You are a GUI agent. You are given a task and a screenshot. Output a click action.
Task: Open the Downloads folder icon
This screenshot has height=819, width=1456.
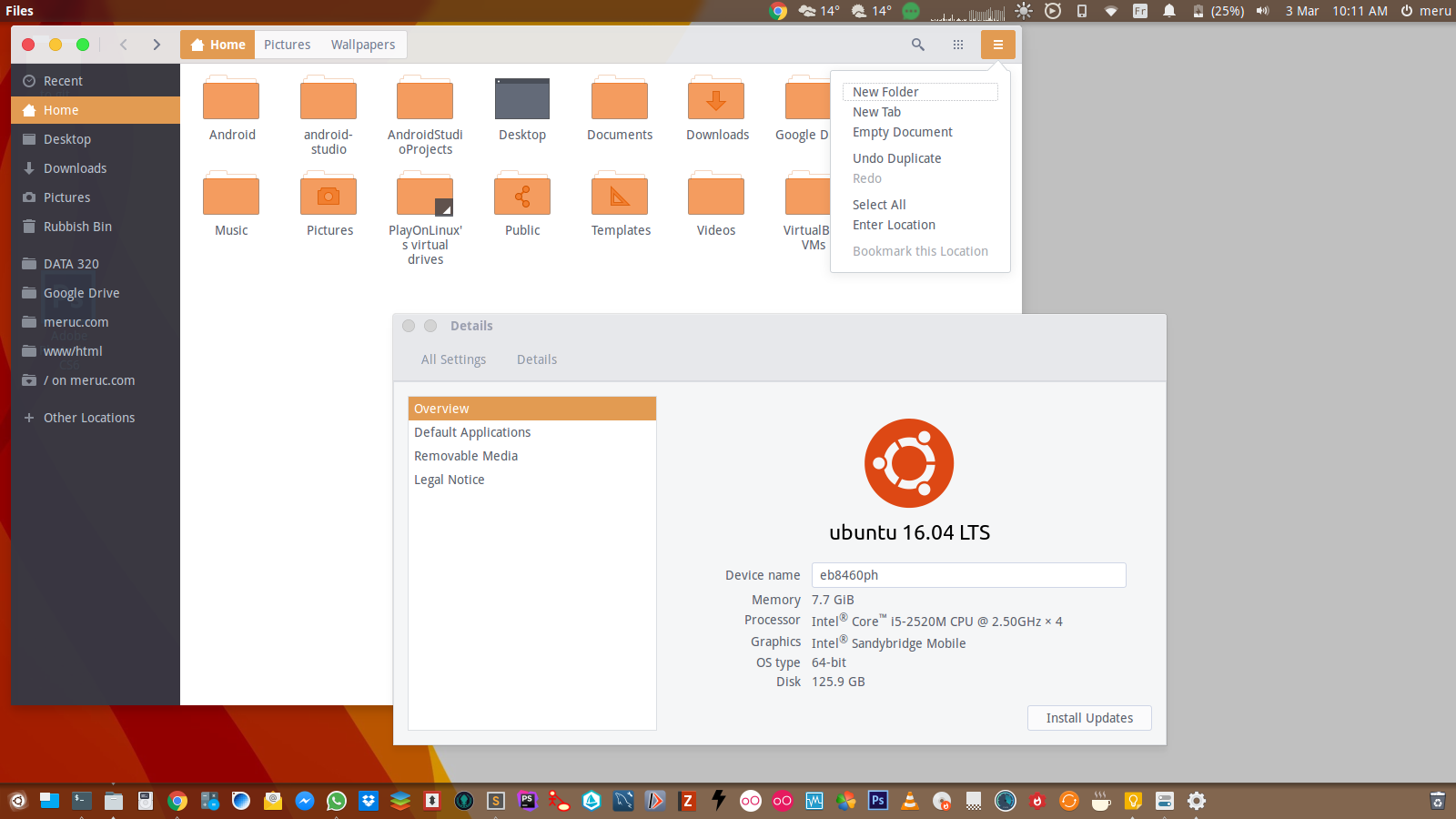pos(716,100)
